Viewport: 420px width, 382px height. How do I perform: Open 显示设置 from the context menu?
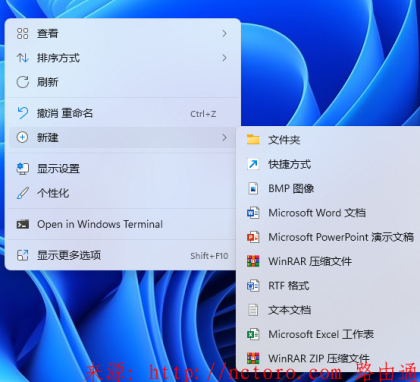pos(123,168)
